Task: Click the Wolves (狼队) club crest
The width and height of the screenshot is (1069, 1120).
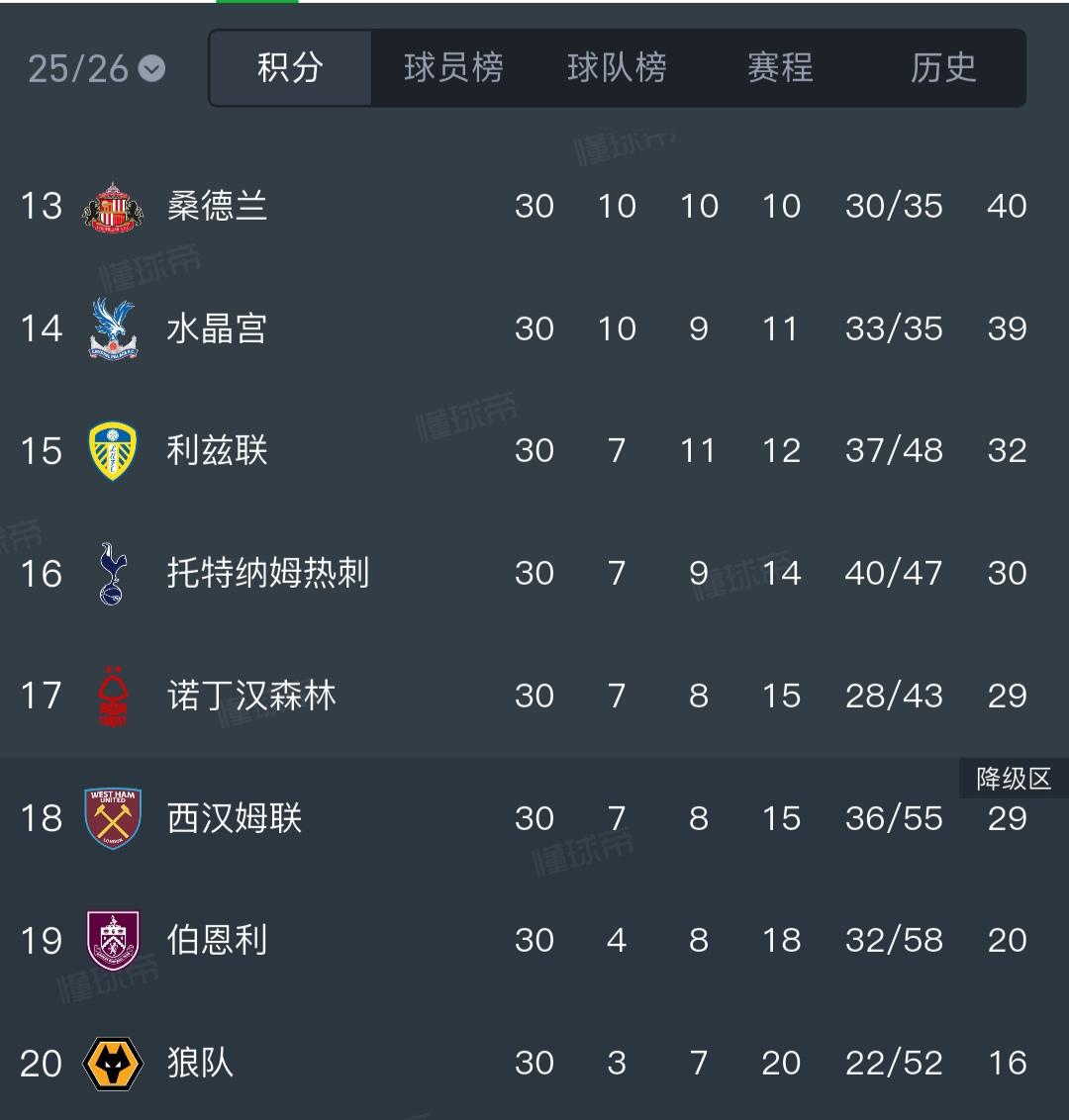Action: (112, 1063)
